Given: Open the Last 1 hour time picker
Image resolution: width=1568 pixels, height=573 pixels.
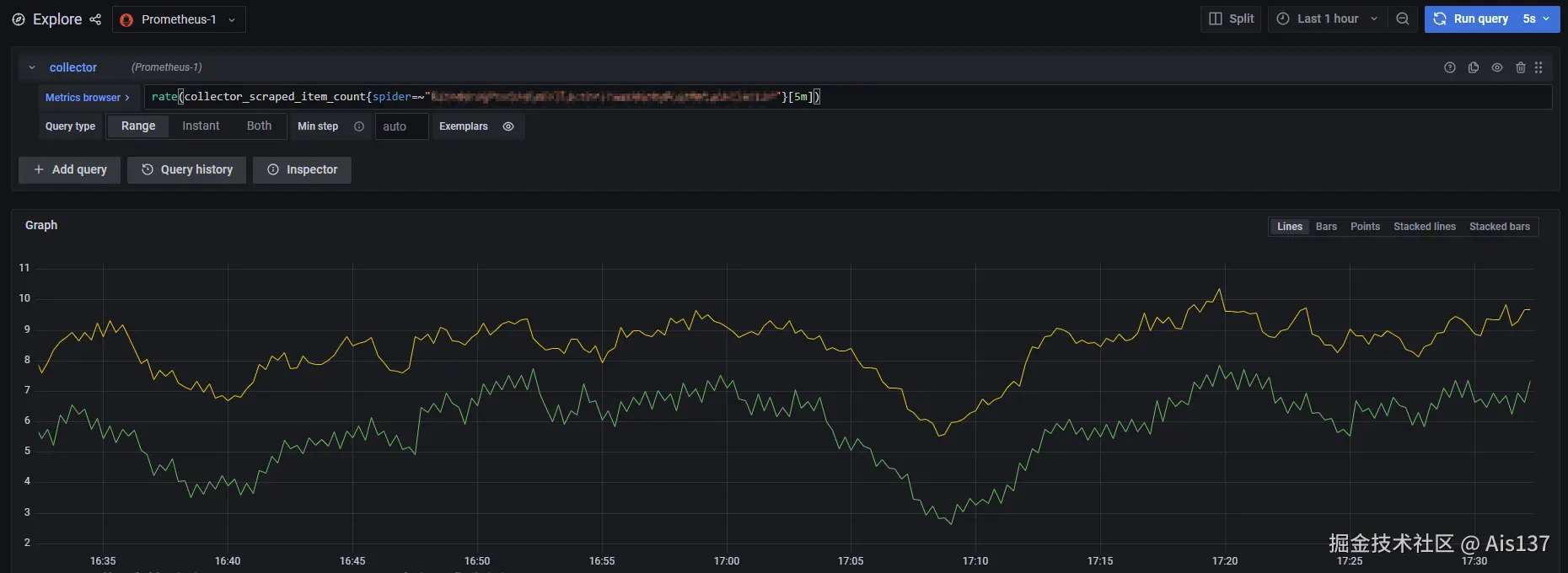Looking at the screenshot, I should [1327, 19].
